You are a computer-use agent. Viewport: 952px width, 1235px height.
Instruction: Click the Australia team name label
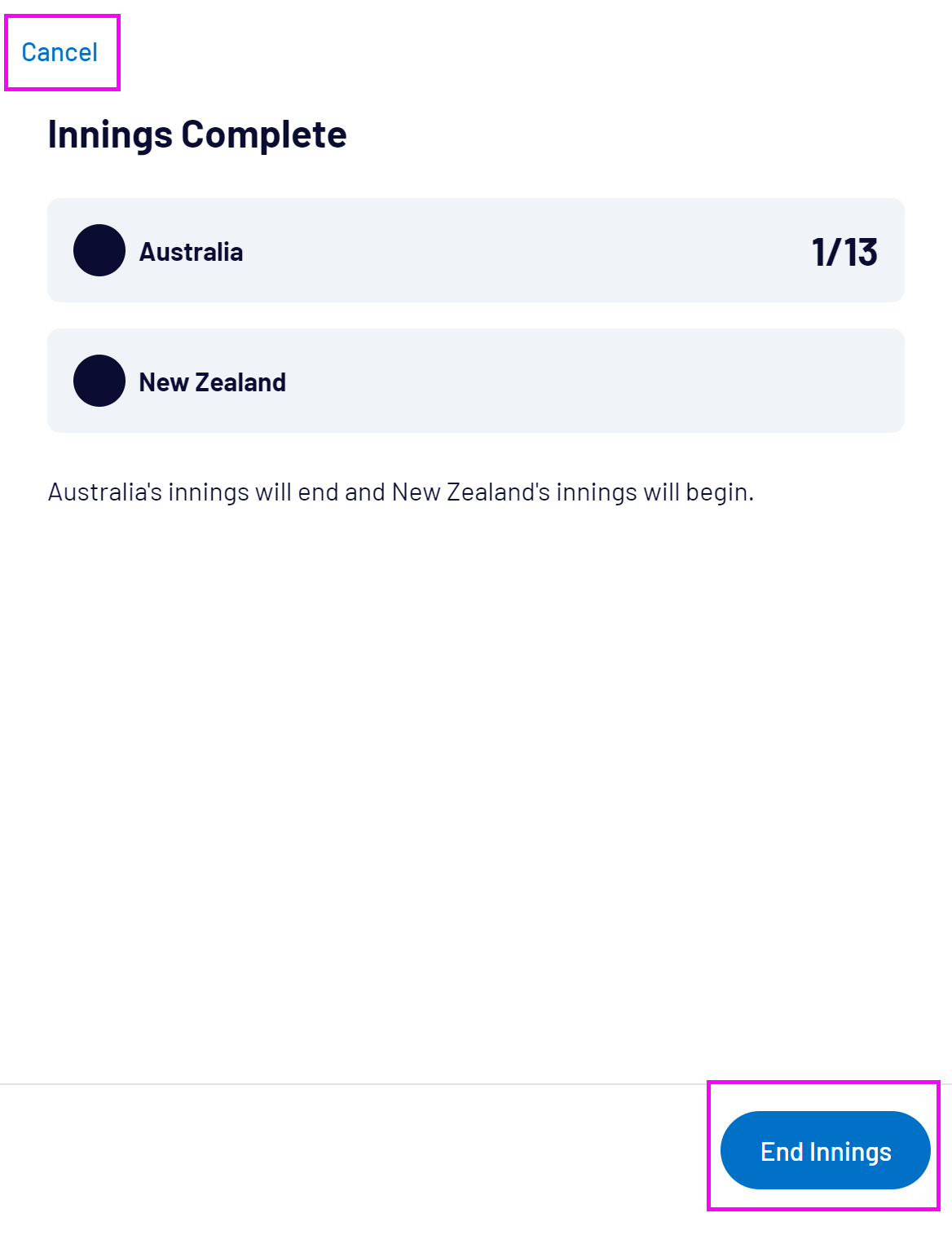(x=191, y=252)
